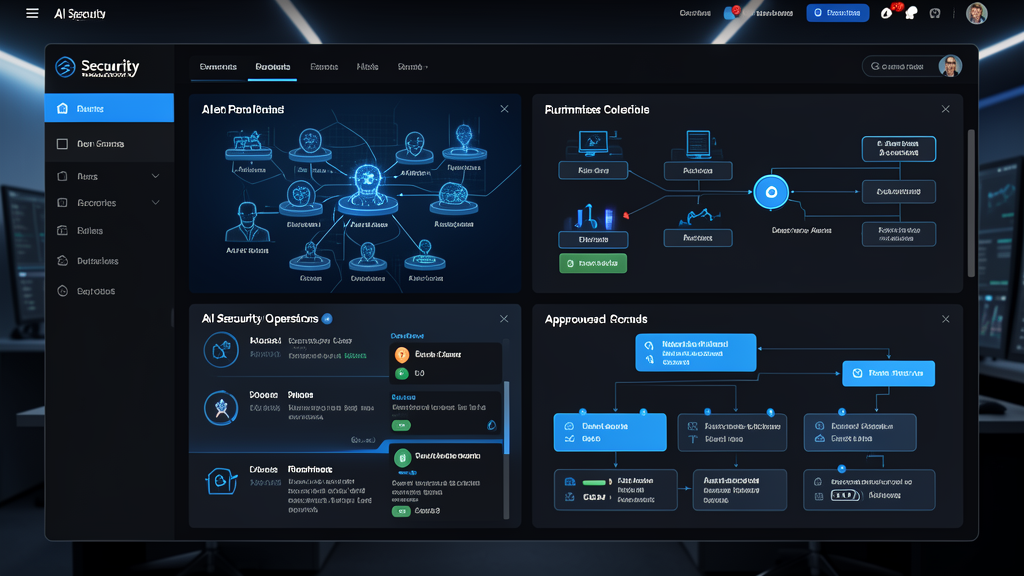
Task: Click the text link left of the red-badged switch in the top bar
Action: click(x=695, y=13)
